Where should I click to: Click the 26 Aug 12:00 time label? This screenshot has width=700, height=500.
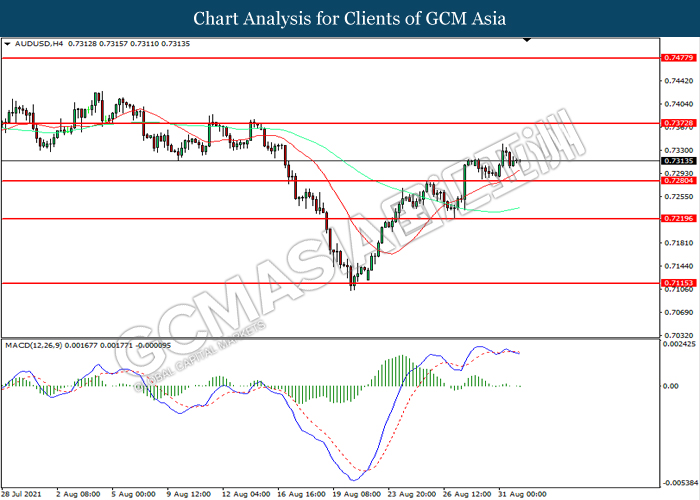click(x=467, y=494)
